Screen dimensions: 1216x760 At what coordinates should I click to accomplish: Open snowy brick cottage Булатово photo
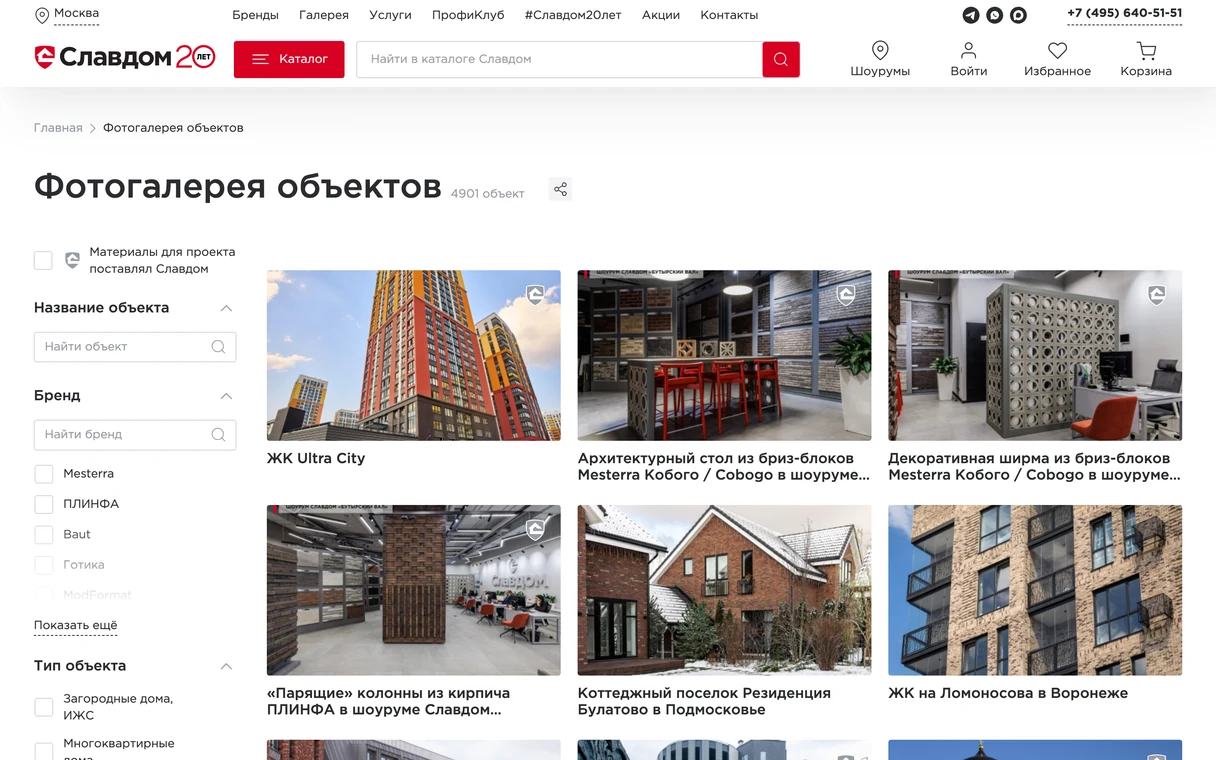tap(724, 590)
